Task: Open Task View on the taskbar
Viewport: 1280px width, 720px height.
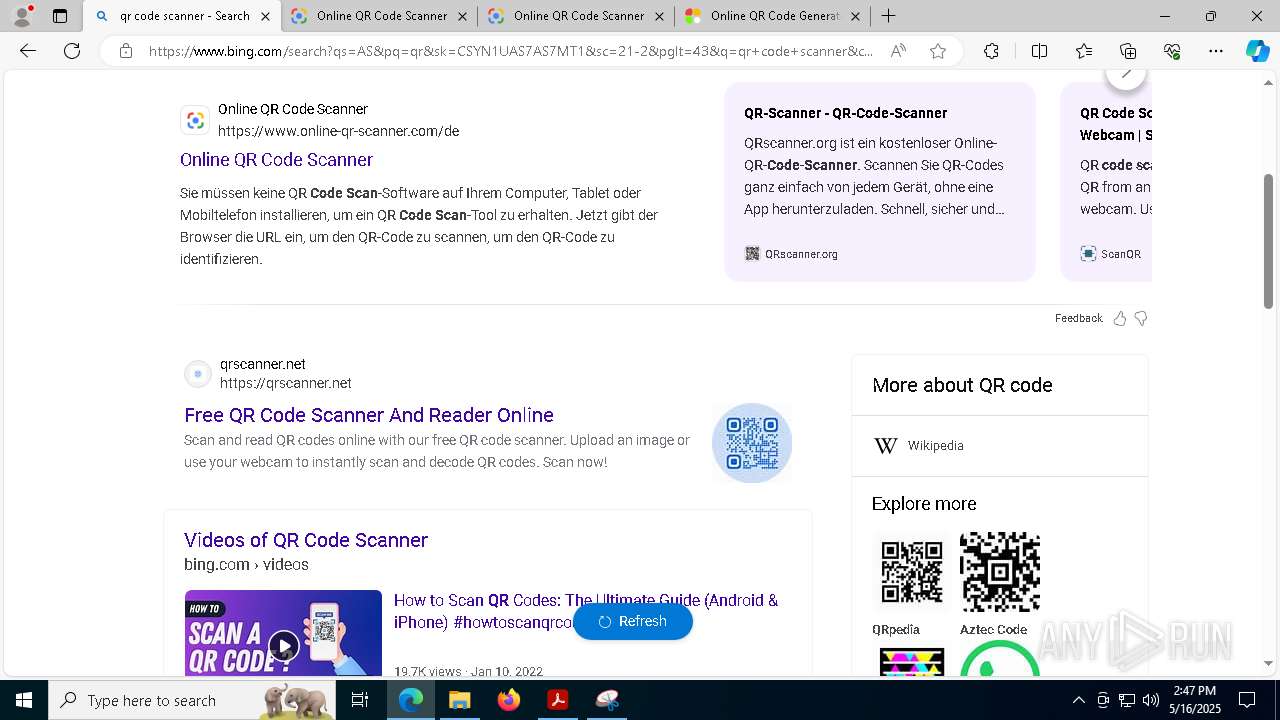Action: pyautogui.click(x=361, y=700)
